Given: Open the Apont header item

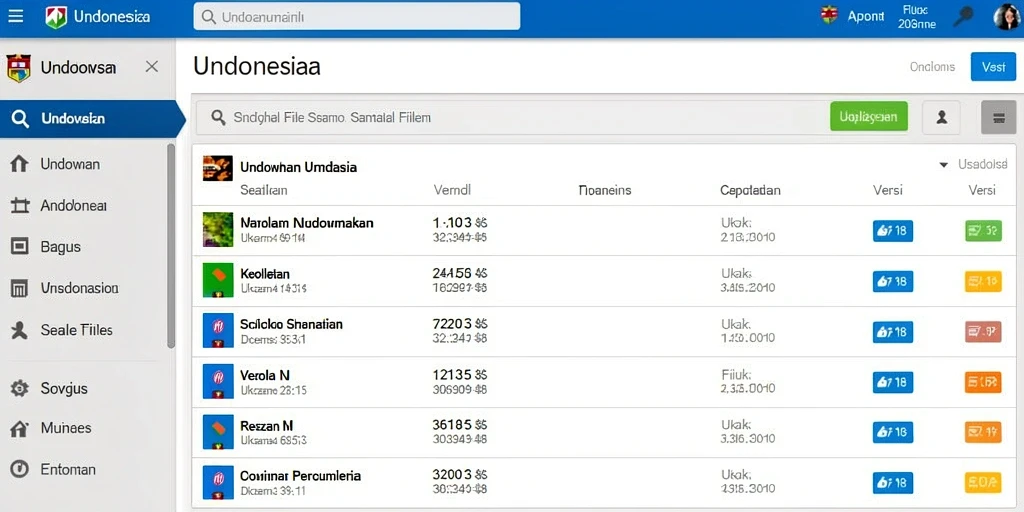Looking at the screenshot, I should [x=865, y=16].
